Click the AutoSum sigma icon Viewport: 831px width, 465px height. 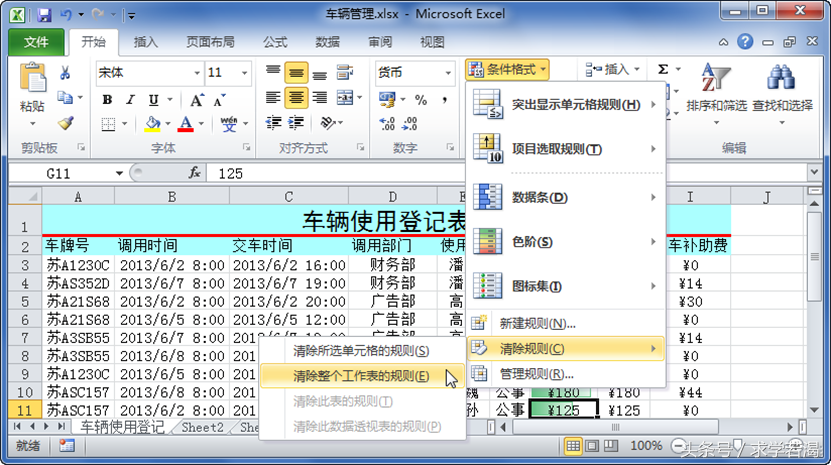pos(663,69)
